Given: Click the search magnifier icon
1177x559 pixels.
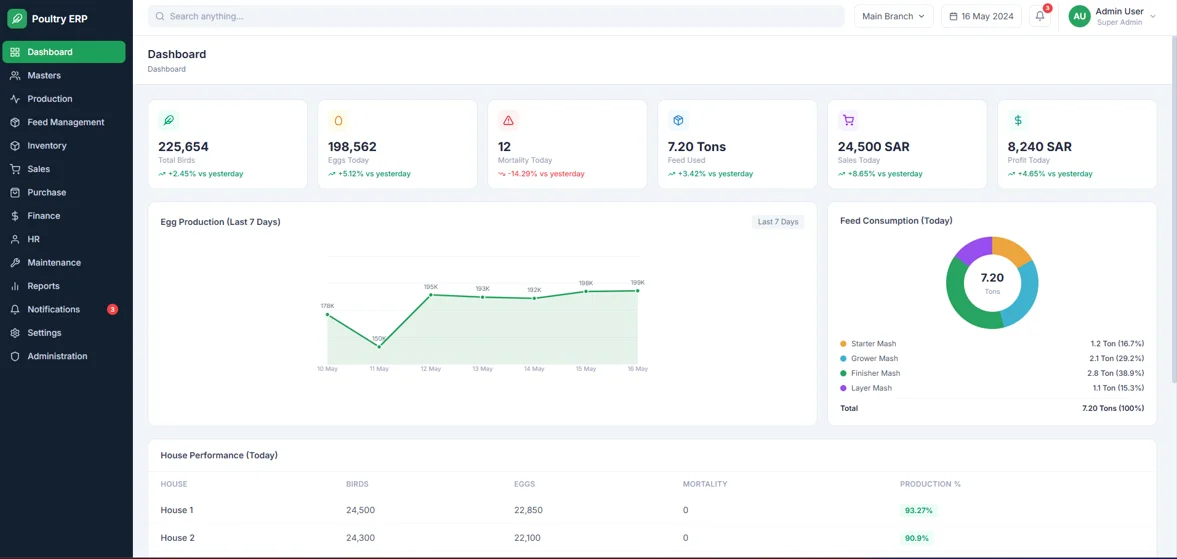Looking at the screenshot, I should point(160,16).
